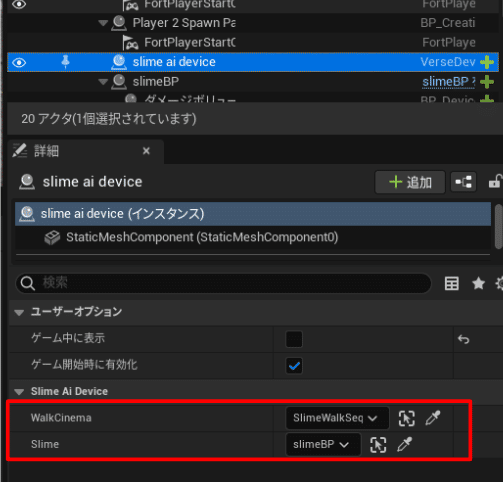
Task: Collapse the slimeBP tree node
Action: tap(103, 82)
